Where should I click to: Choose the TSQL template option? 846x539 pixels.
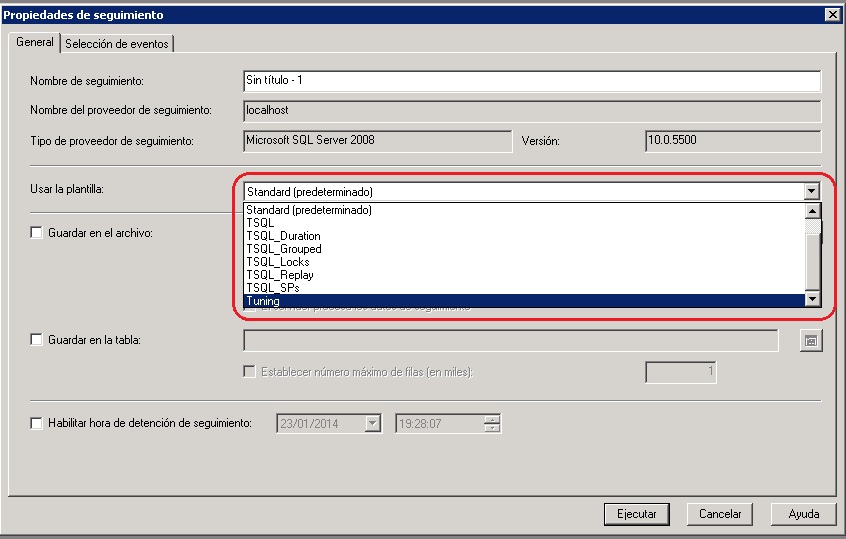click(524, 223)
